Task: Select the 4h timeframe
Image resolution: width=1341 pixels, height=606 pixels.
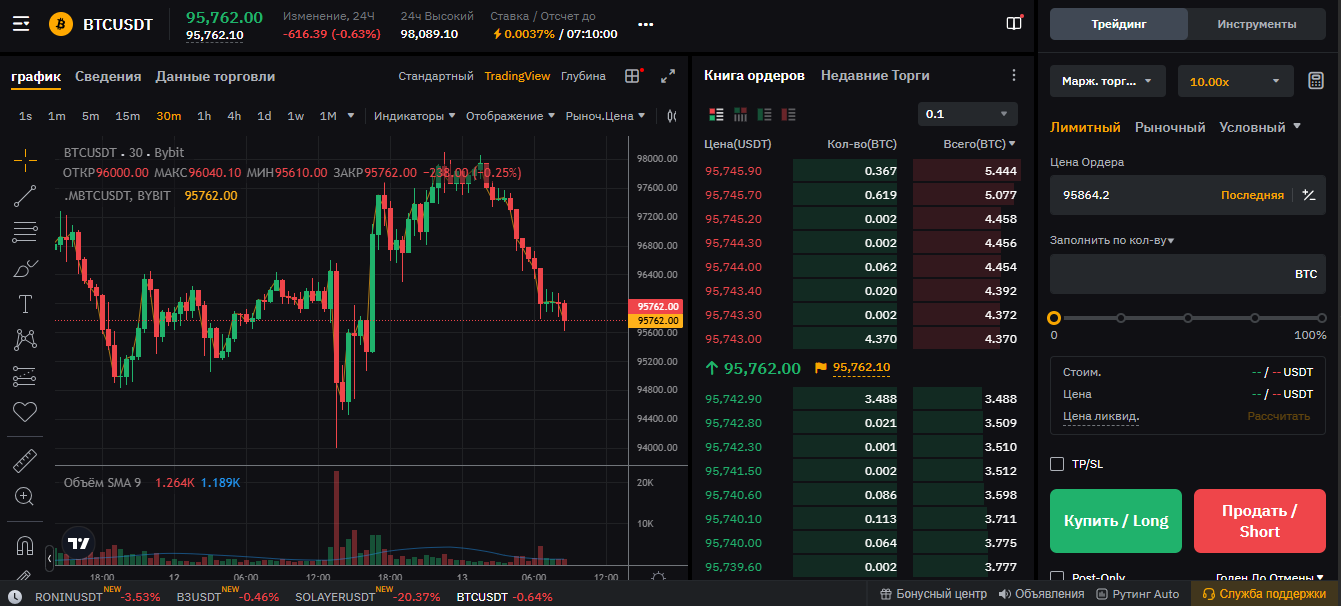Action: point(234,116)
